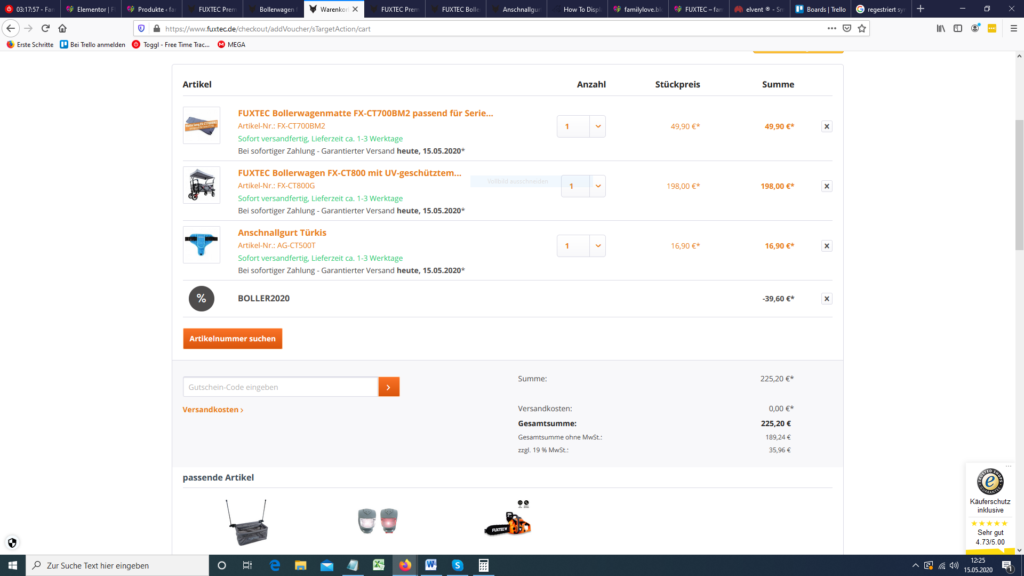Open quantity dropdown for Anschnallgurt Türkis
Screen dimensions: 1024x576
pyautogui.click(x=598, y=246)
